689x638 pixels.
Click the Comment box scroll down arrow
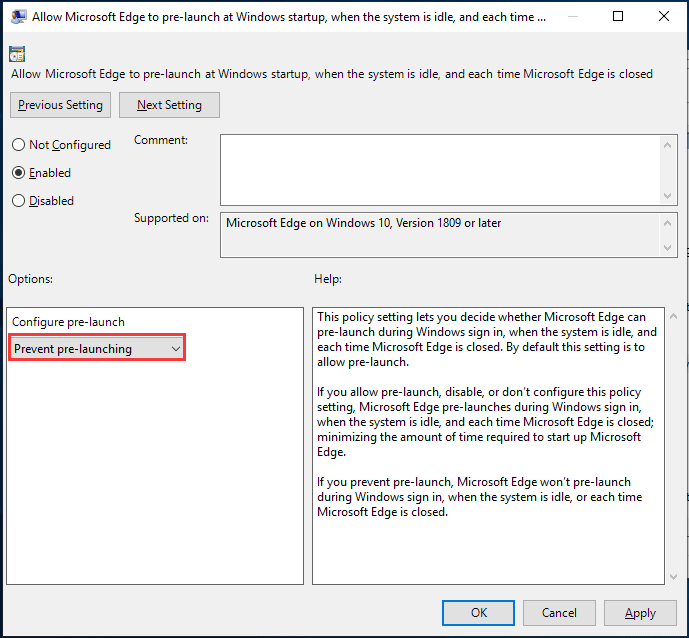click(x=667, y=196)
